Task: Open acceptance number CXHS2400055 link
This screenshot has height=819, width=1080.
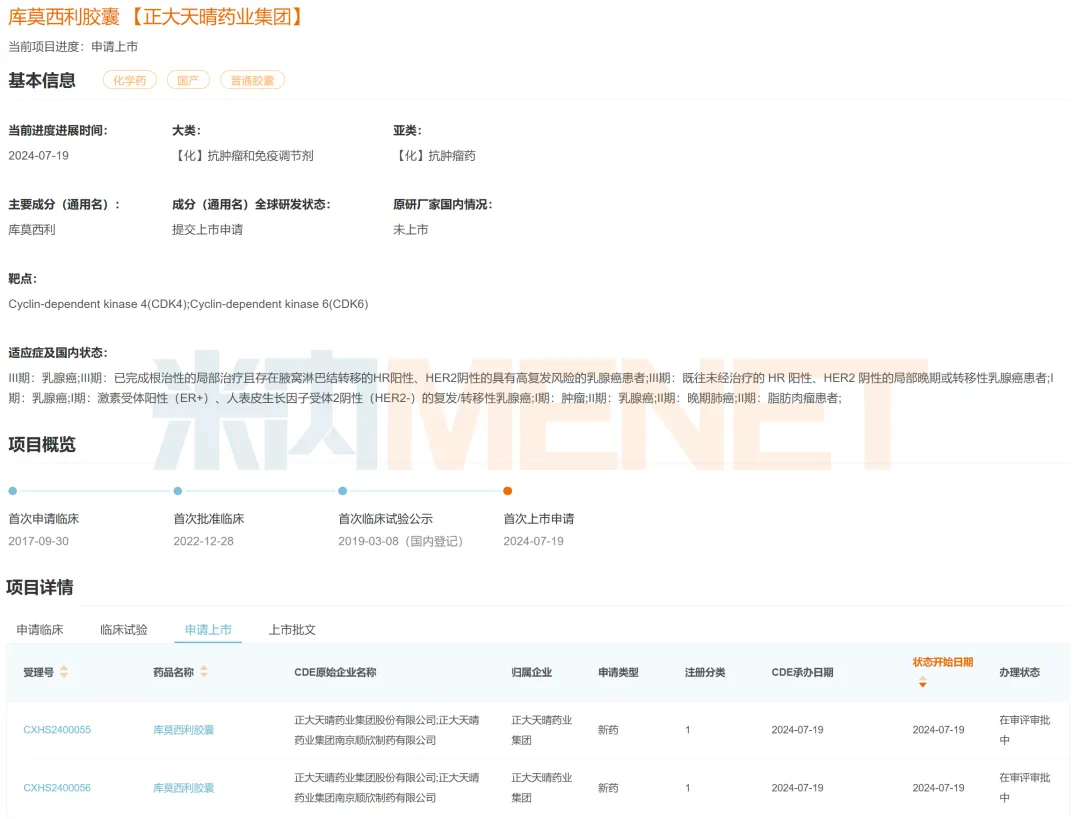Action: (x=57, y=730)
